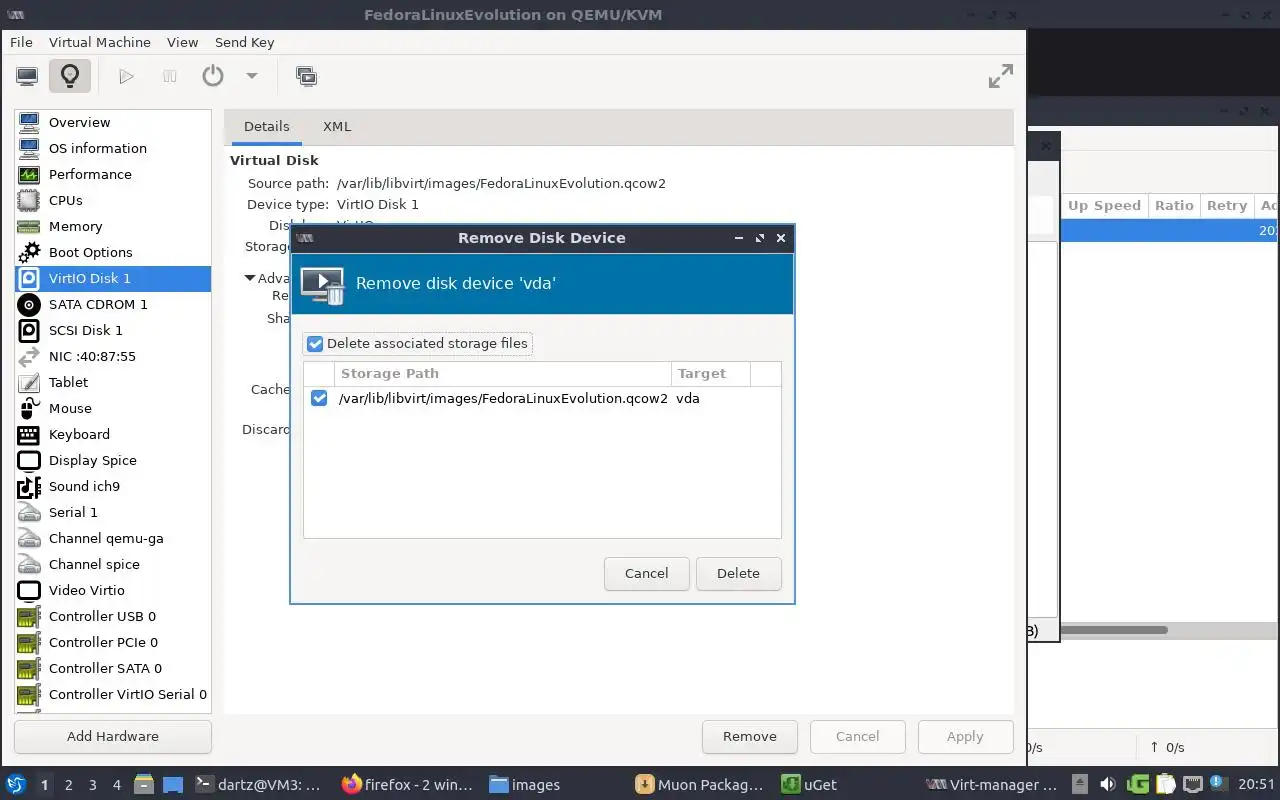
Task: Switch to workspace 3 in pager
Action: point(93,785)
